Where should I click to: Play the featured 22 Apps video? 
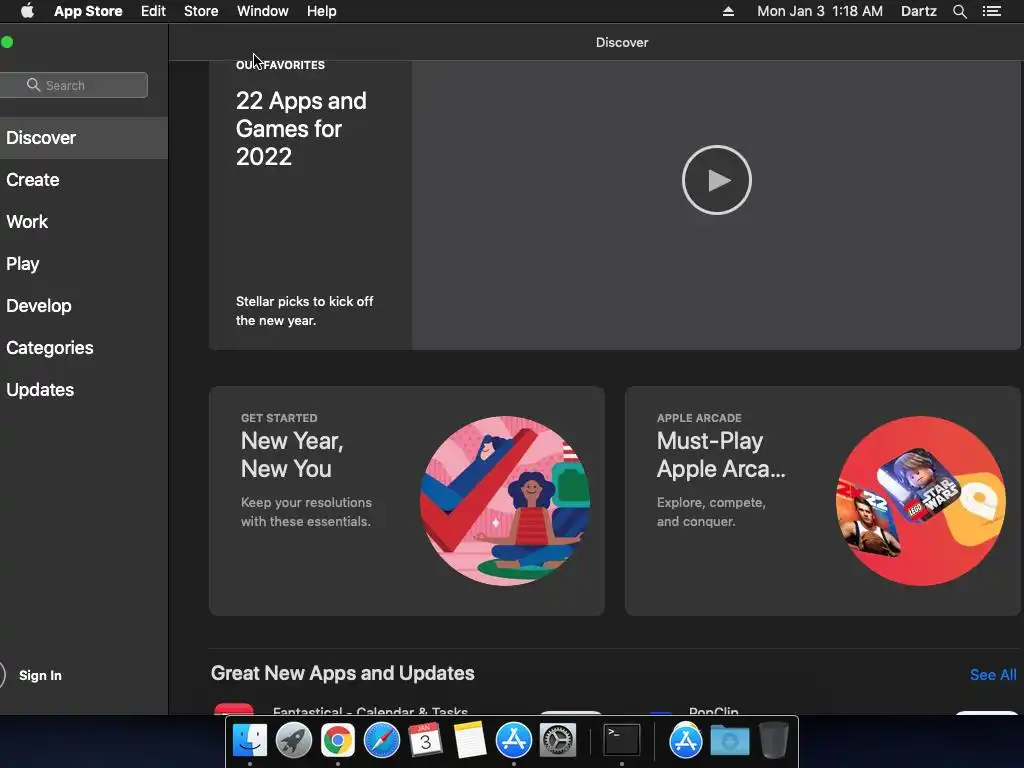716,180
